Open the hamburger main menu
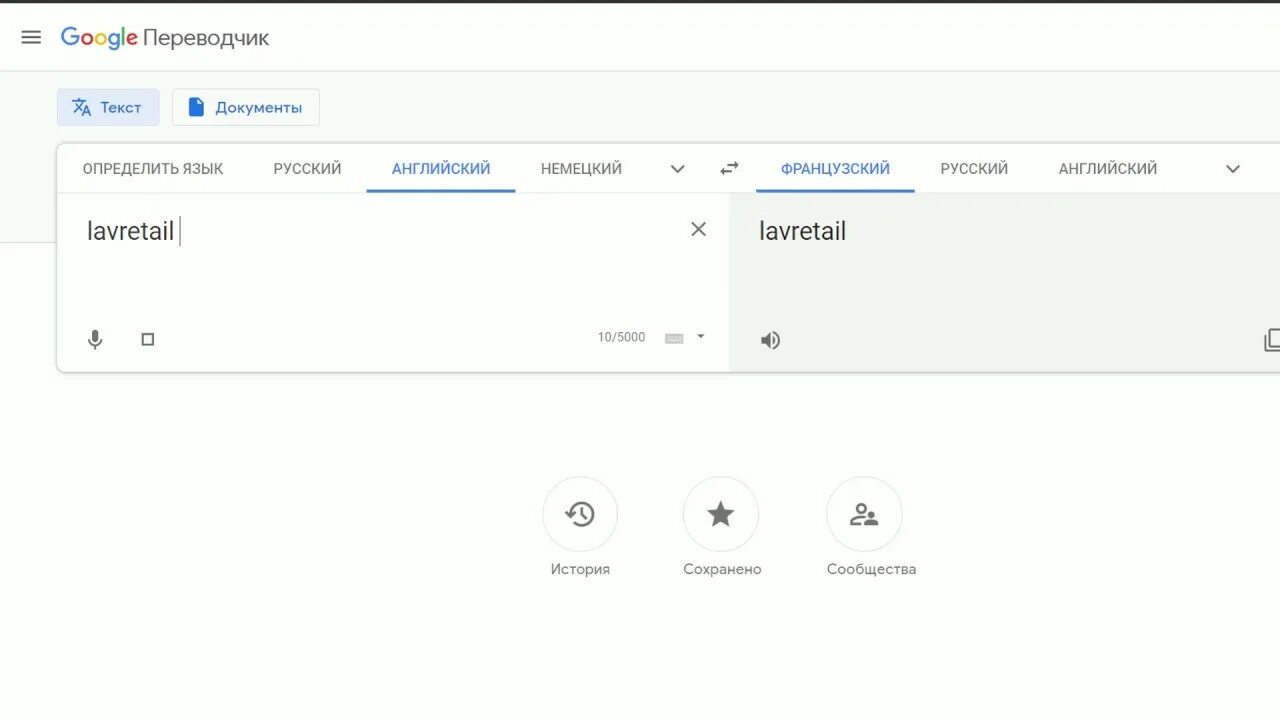The image size is (1280, 720). (x=31, y=37)
